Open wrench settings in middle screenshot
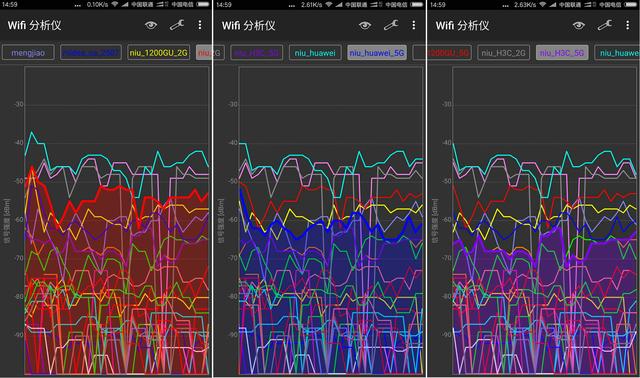This screenshot has height=378, width=640. (x=391, y=25)
